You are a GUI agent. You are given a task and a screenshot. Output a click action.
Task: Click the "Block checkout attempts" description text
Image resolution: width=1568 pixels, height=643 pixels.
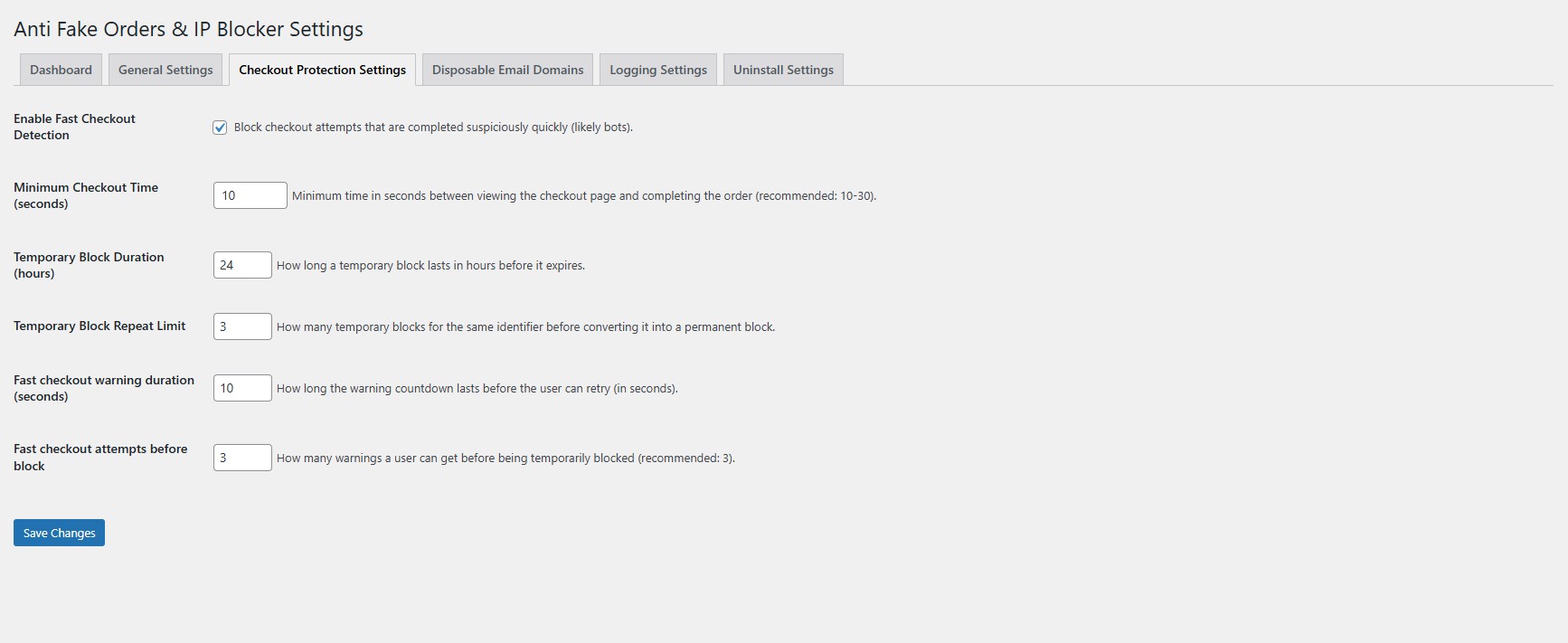tap(433, 128)
